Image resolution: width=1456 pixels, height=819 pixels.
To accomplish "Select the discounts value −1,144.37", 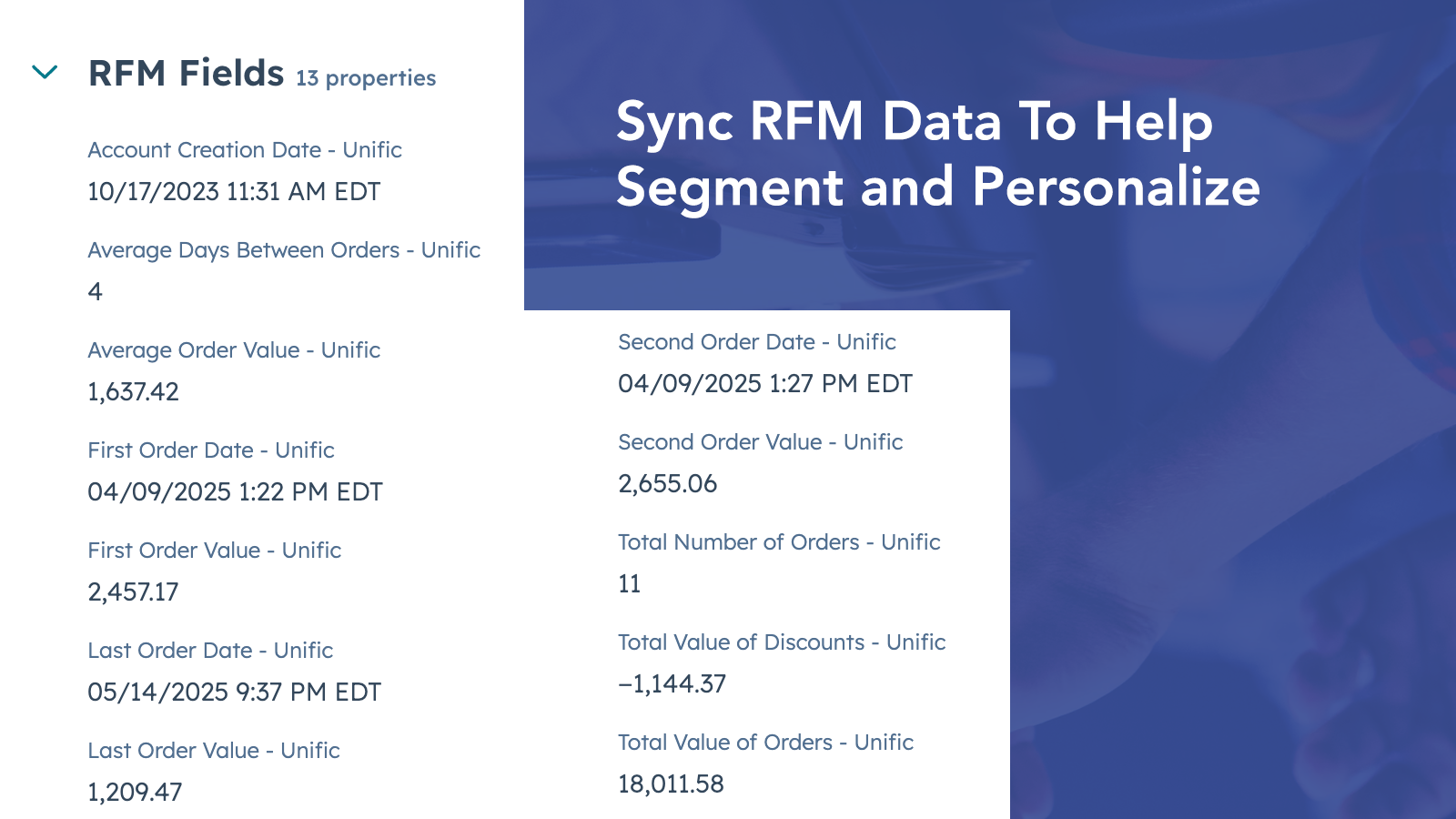I will click(672, 684).
